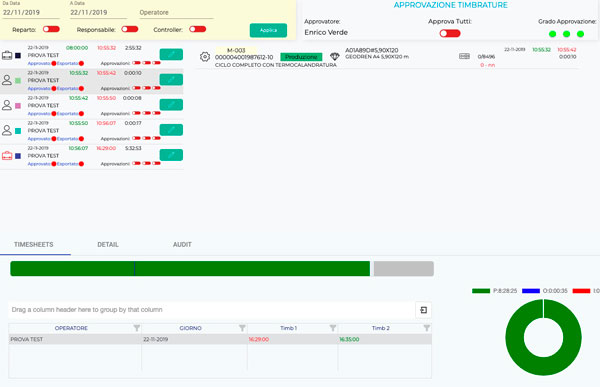Click the Applica button
This screenshot has width=600, height=387.
268,30
